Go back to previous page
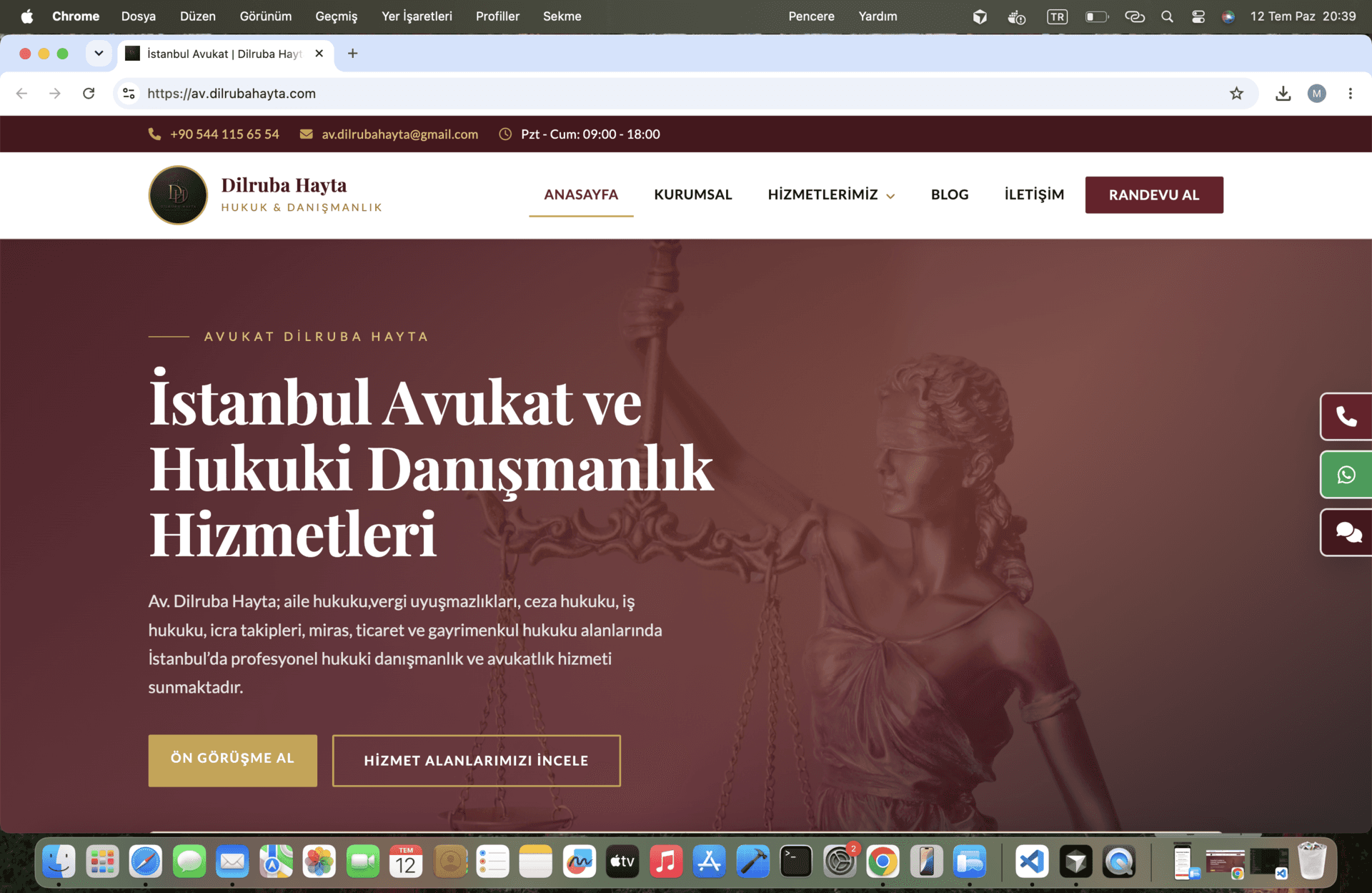This screenshot has width=1372, height=893. pos(22,94)
